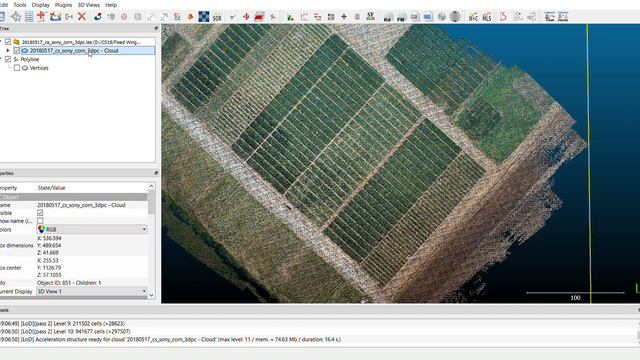Open the Tools menu

pos(20,5)
